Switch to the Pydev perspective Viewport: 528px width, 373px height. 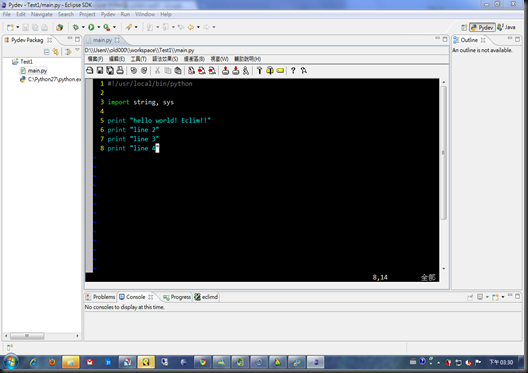(x=482, y=28)
